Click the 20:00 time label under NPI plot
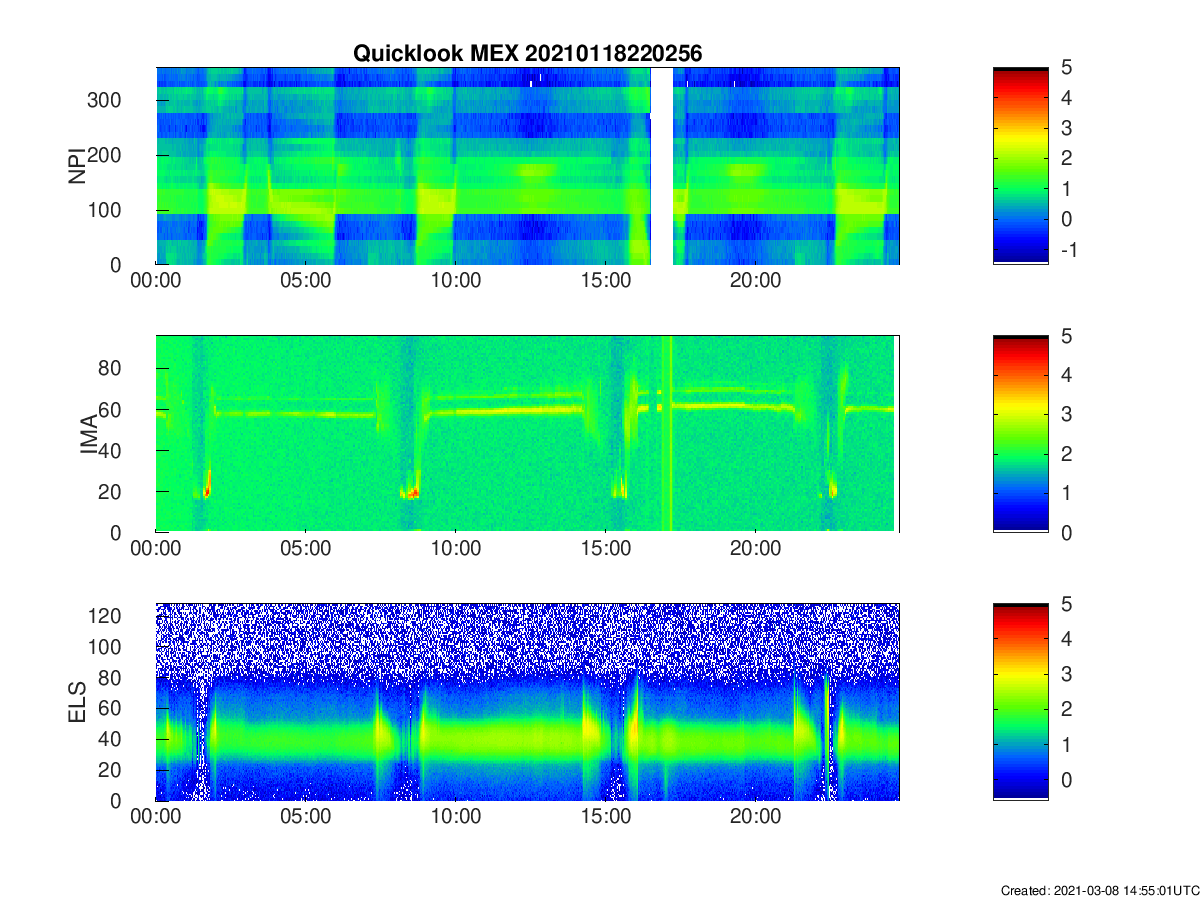 756,282
